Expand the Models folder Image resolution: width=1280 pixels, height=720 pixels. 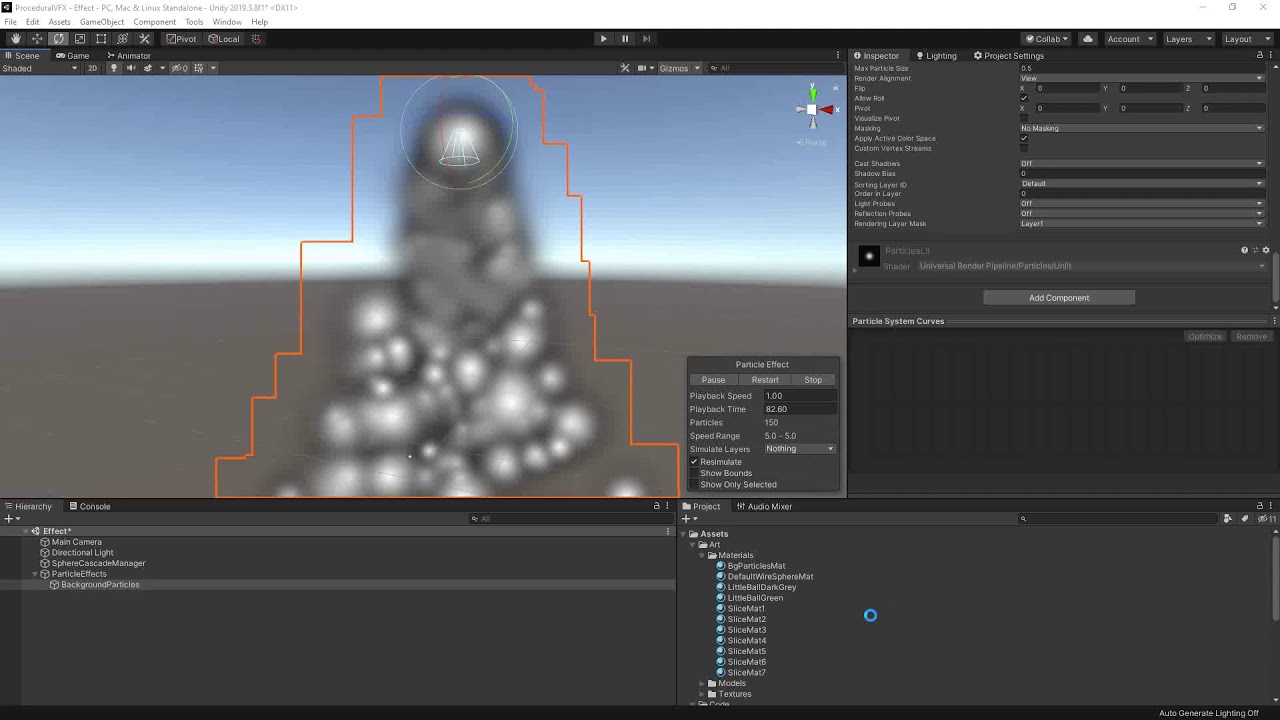702,684
